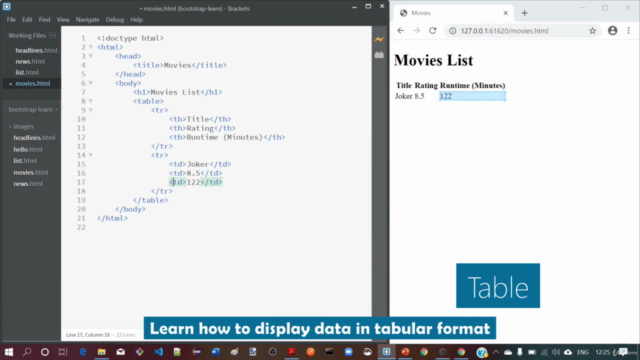This screenshot has height=360, width=640.
Task: Select movies.html in Working Files
Action: pos(33,83)
